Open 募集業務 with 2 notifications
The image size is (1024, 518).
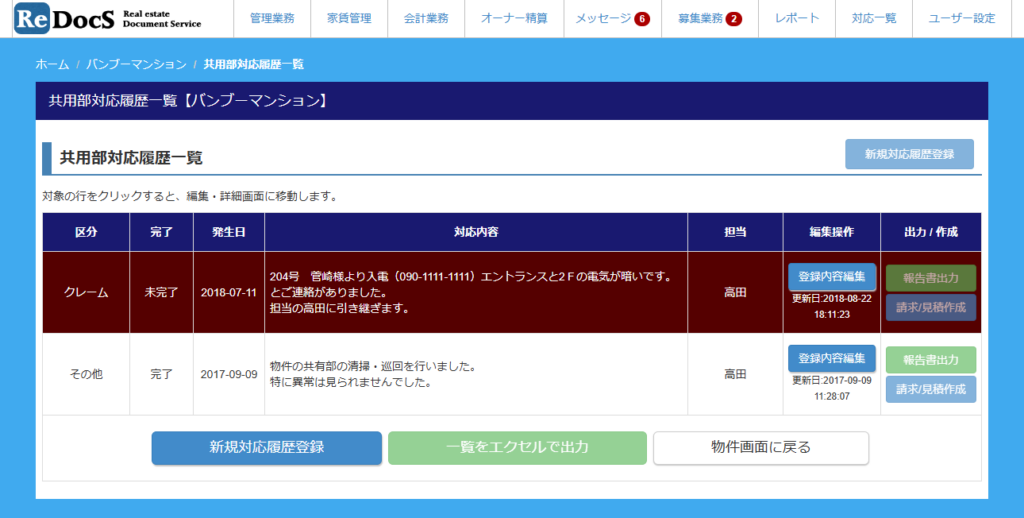pyautogui.click(x=709, y=19)
